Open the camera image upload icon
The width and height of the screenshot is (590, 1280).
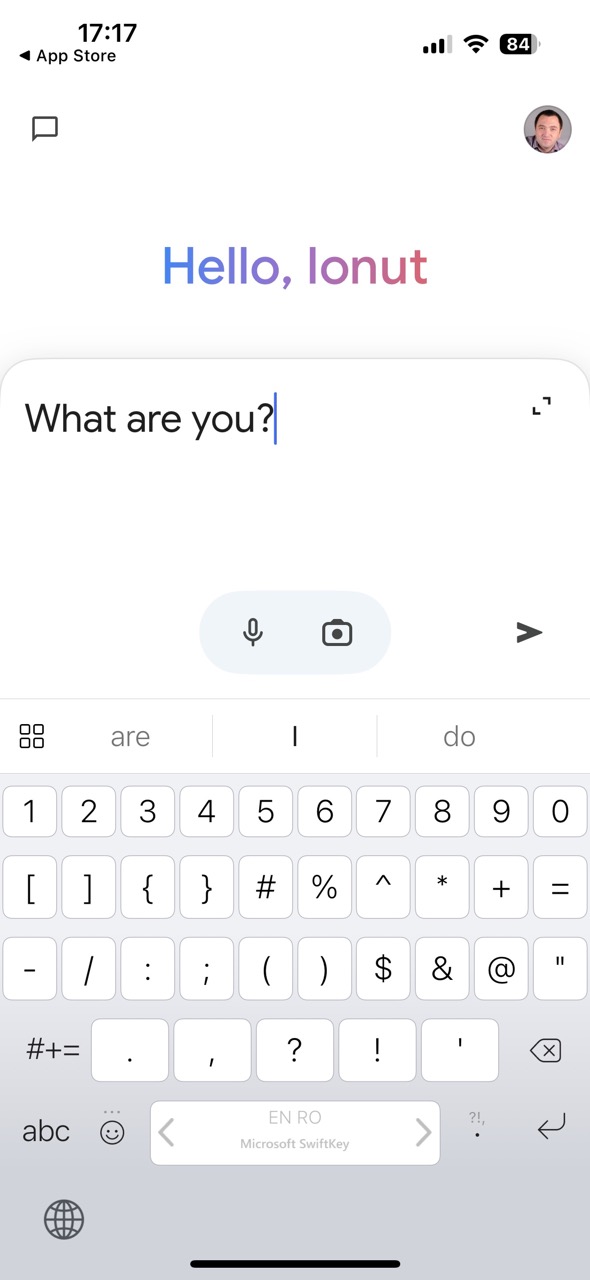[x=337, y=632]
